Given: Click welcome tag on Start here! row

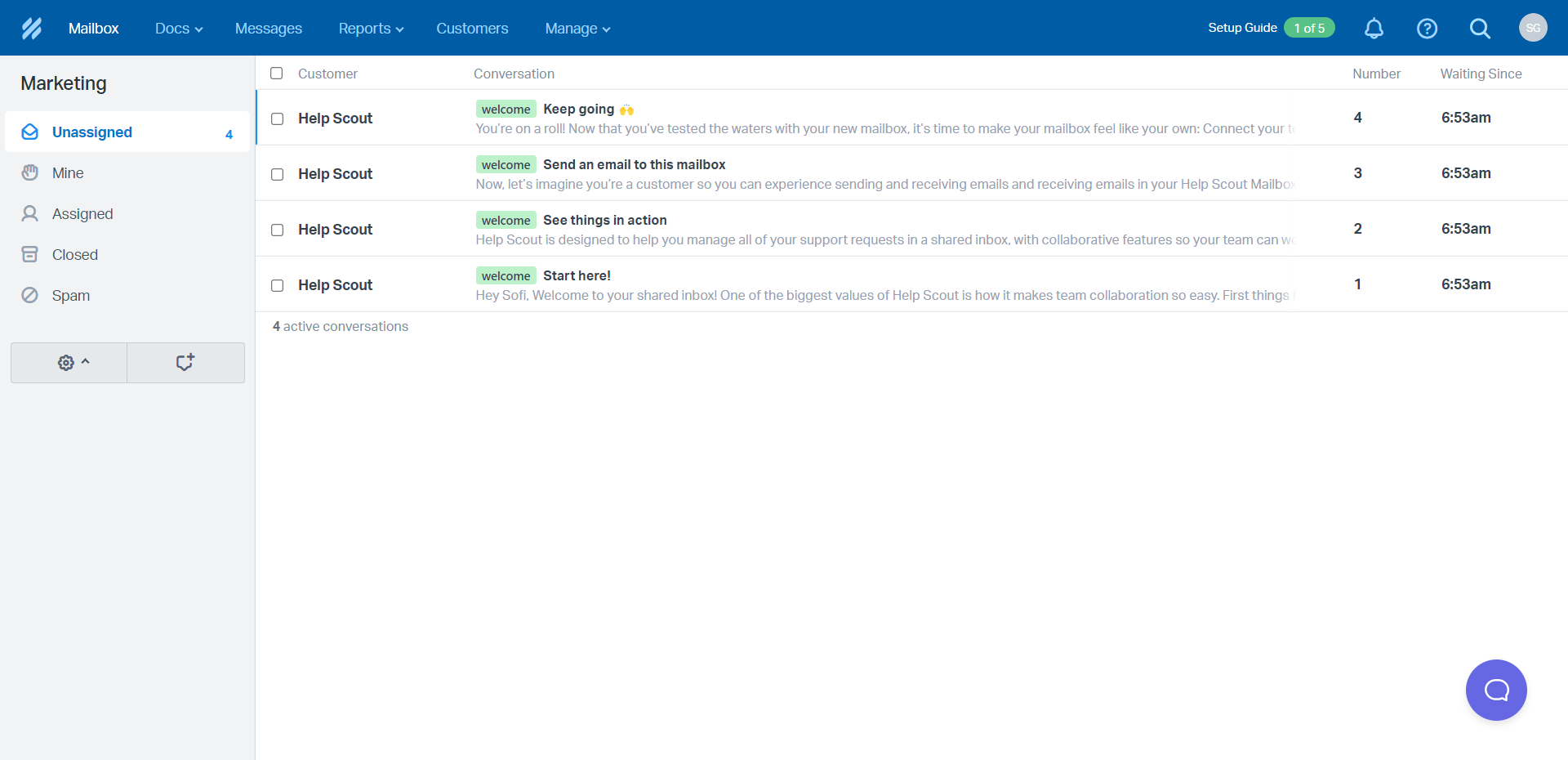Looking at the screenshot, I should point(506,275).
